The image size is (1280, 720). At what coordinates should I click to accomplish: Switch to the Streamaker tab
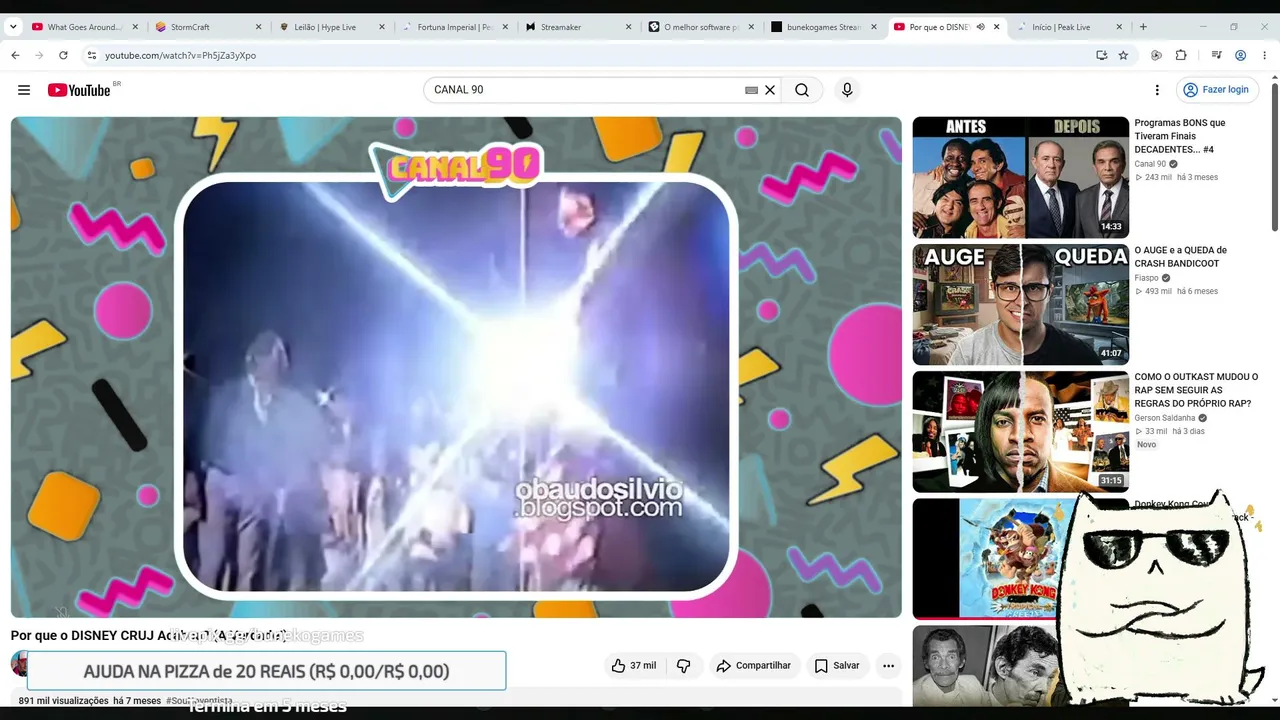pyautogui.click(x=578, y=27)
